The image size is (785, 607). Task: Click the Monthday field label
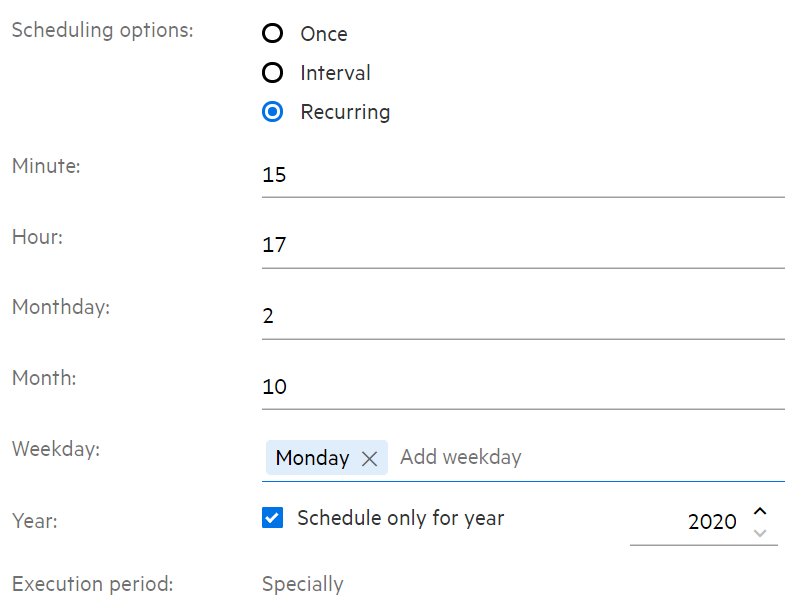[61, 307]
